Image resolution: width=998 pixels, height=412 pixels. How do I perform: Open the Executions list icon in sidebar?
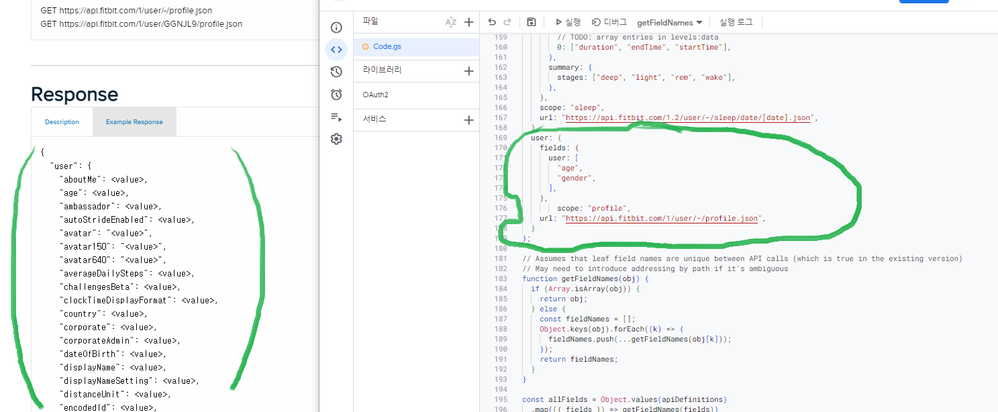point(336,117)
